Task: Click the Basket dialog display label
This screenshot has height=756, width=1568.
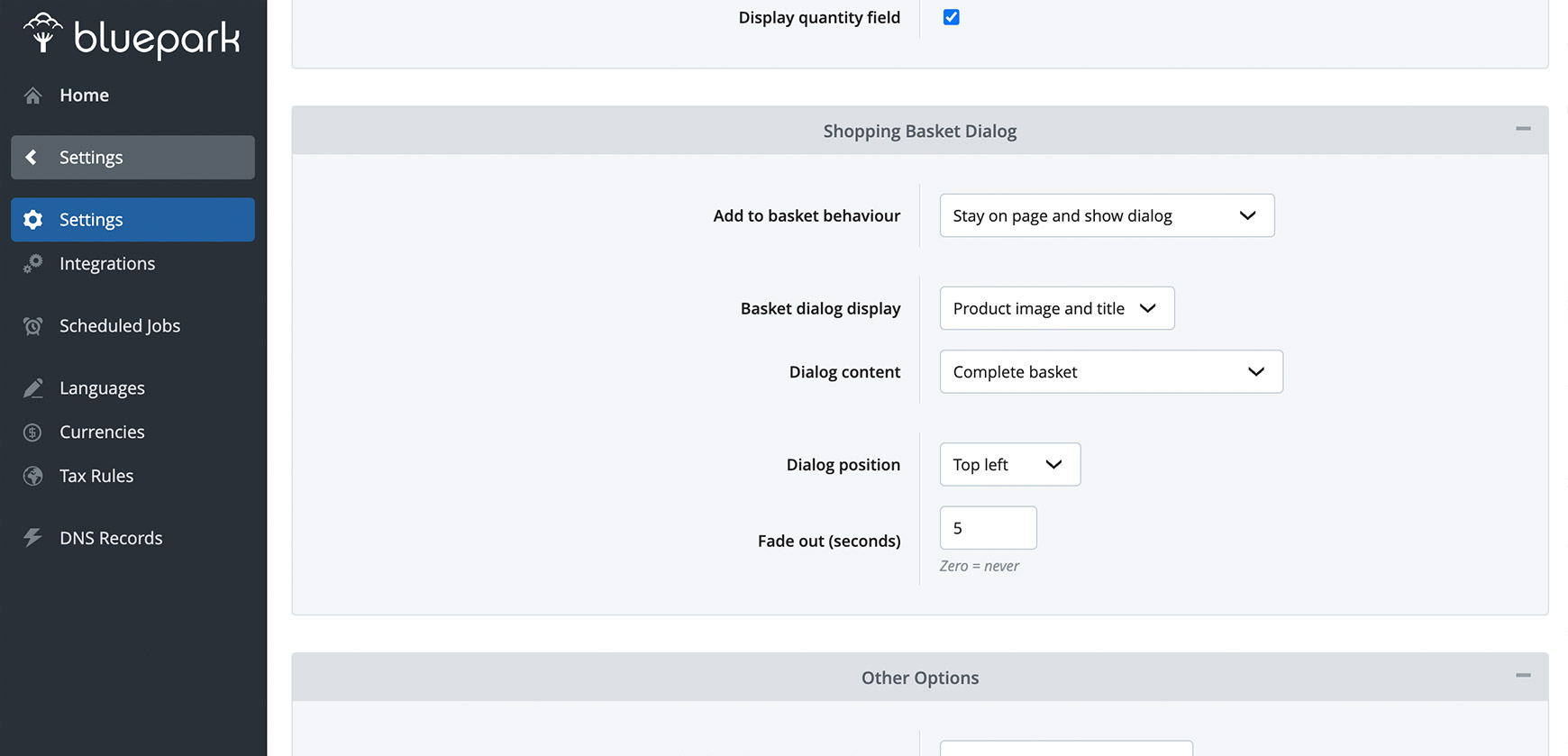Action: point(820,308)
